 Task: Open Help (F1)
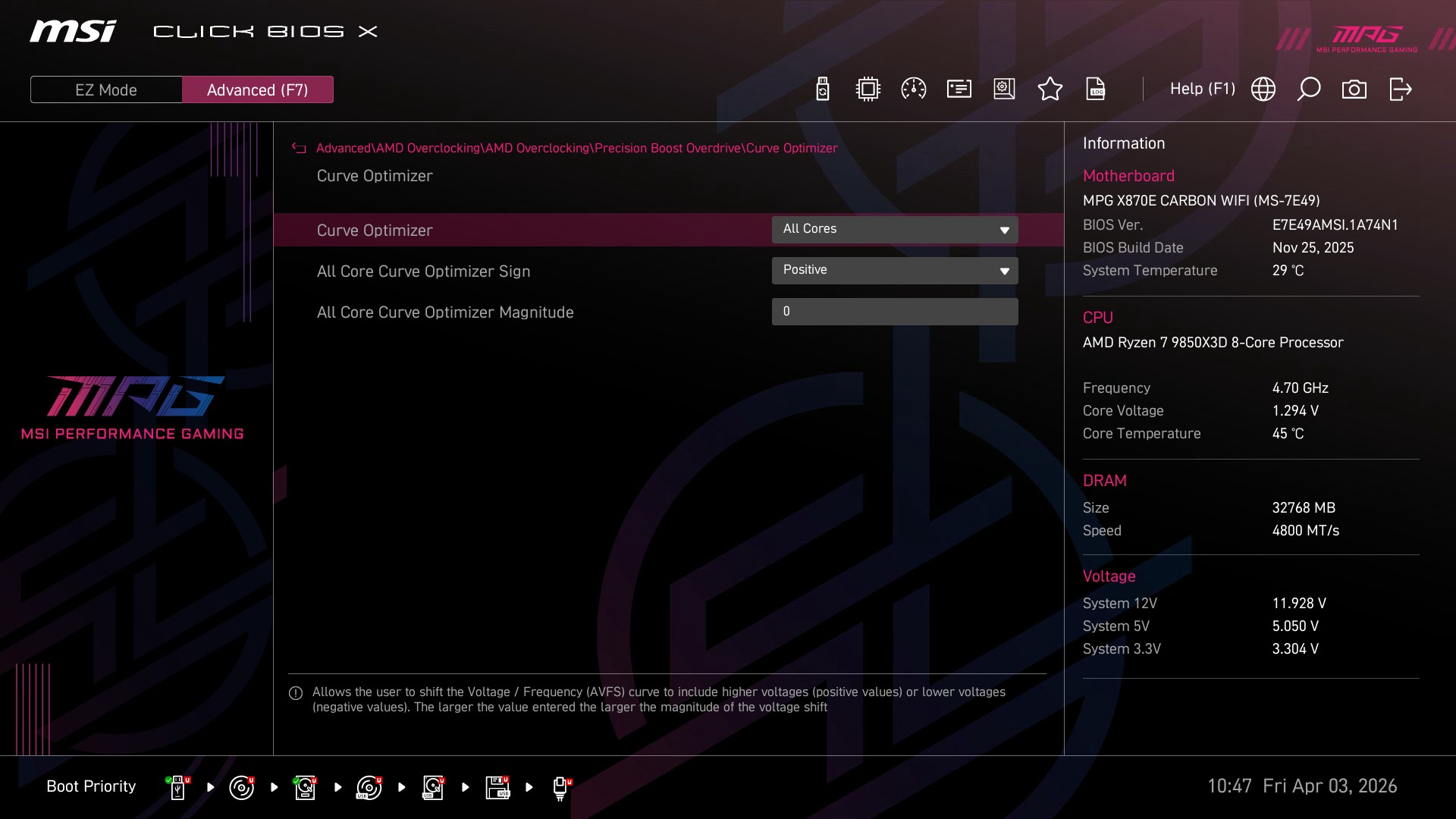1202,89
